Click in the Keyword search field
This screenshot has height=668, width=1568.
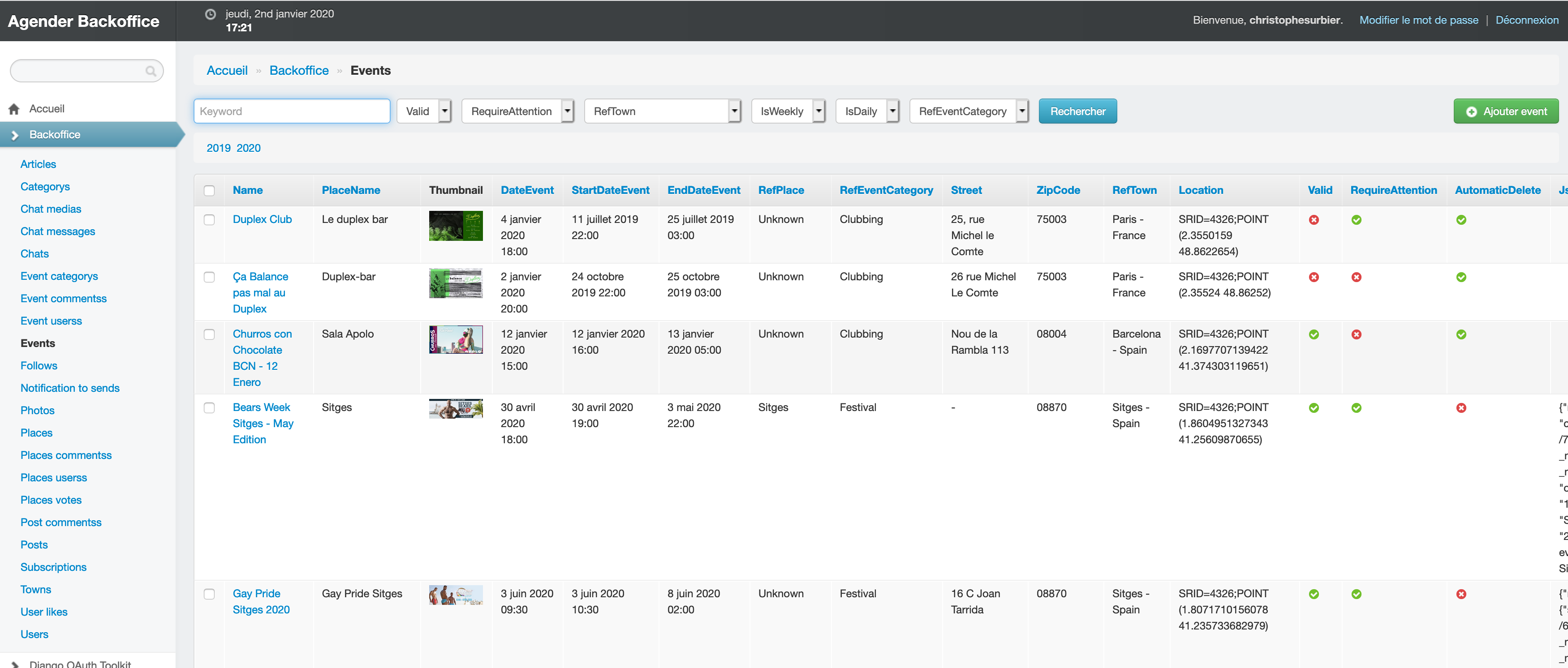pyautogui.click(x=292, y=111)
